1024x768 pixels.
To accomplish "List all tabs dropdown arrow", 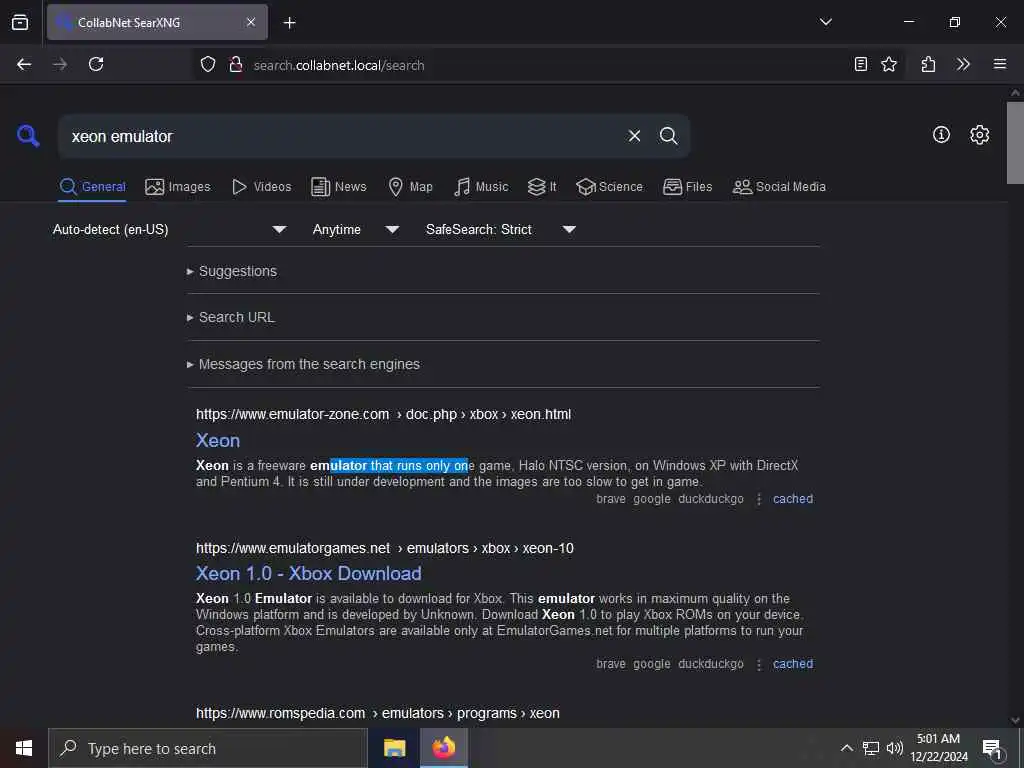I will [825, 22].
